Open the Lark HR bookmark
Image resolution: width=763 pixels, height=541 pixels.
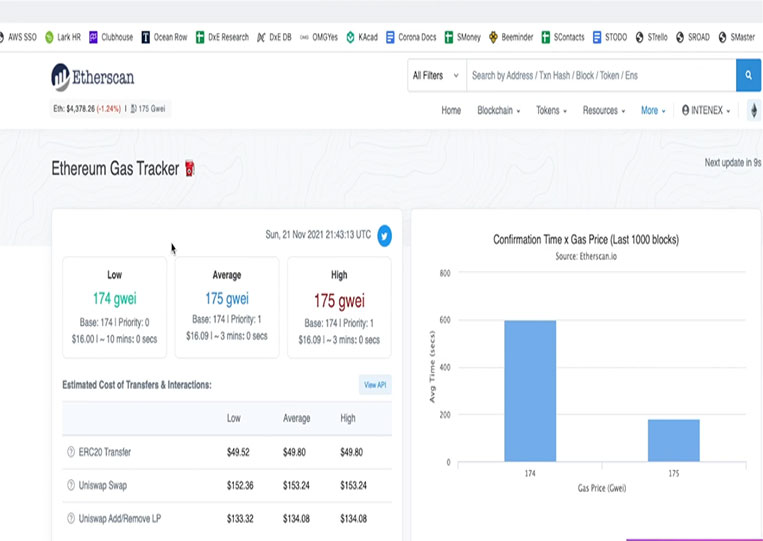click(63, 37)
